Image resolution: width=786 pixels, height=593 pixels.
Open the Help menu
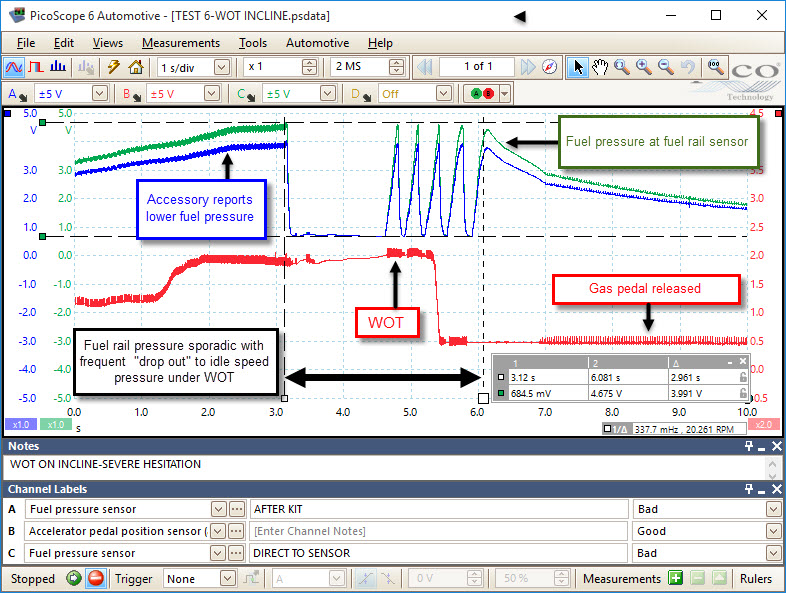click(380, 43)
